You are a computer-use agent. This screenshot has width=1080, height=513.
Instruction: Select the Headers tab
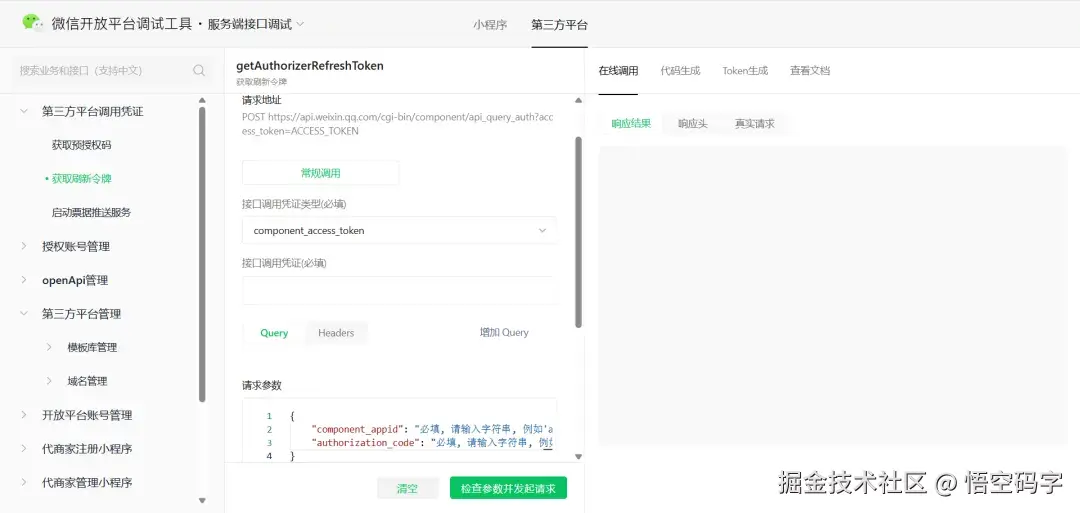coord(336,333)
